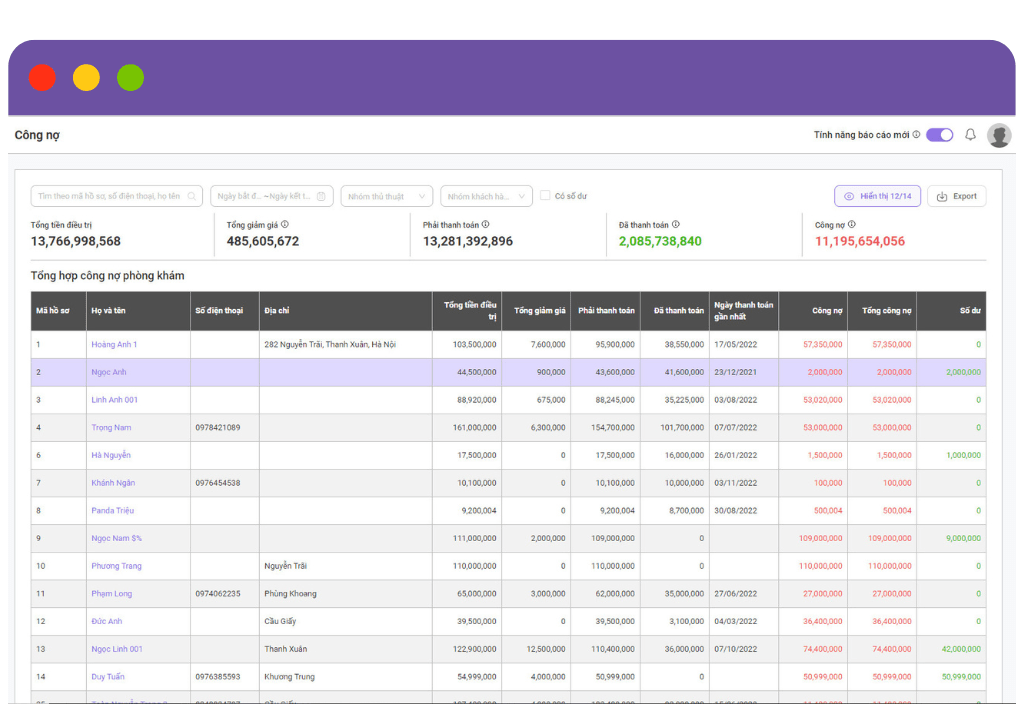This screenshot has width=1024, height=720.
Task: Click the calendar icon in date field
Action: (321, 196)
